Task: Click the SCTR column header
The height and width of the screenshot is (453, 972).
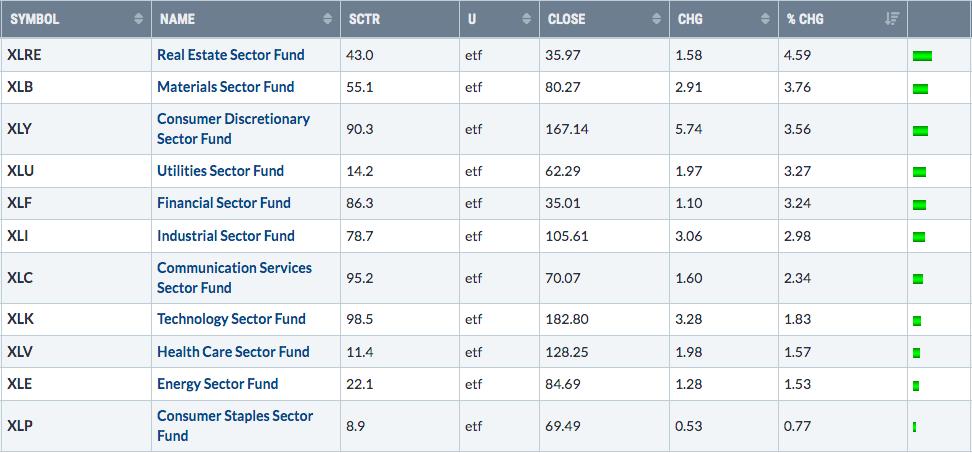Action: click(x=366, y=19)
